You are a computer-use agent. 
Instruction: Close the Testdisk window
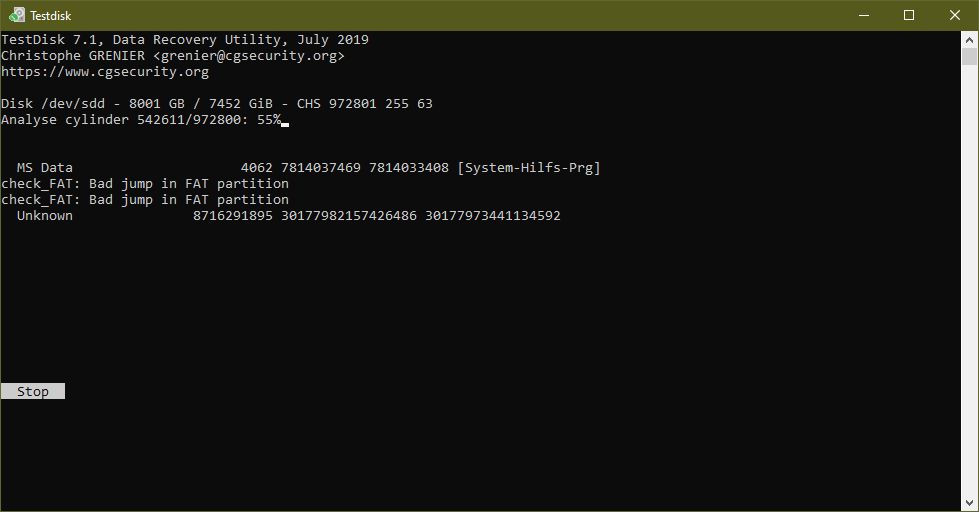(955, 15)
